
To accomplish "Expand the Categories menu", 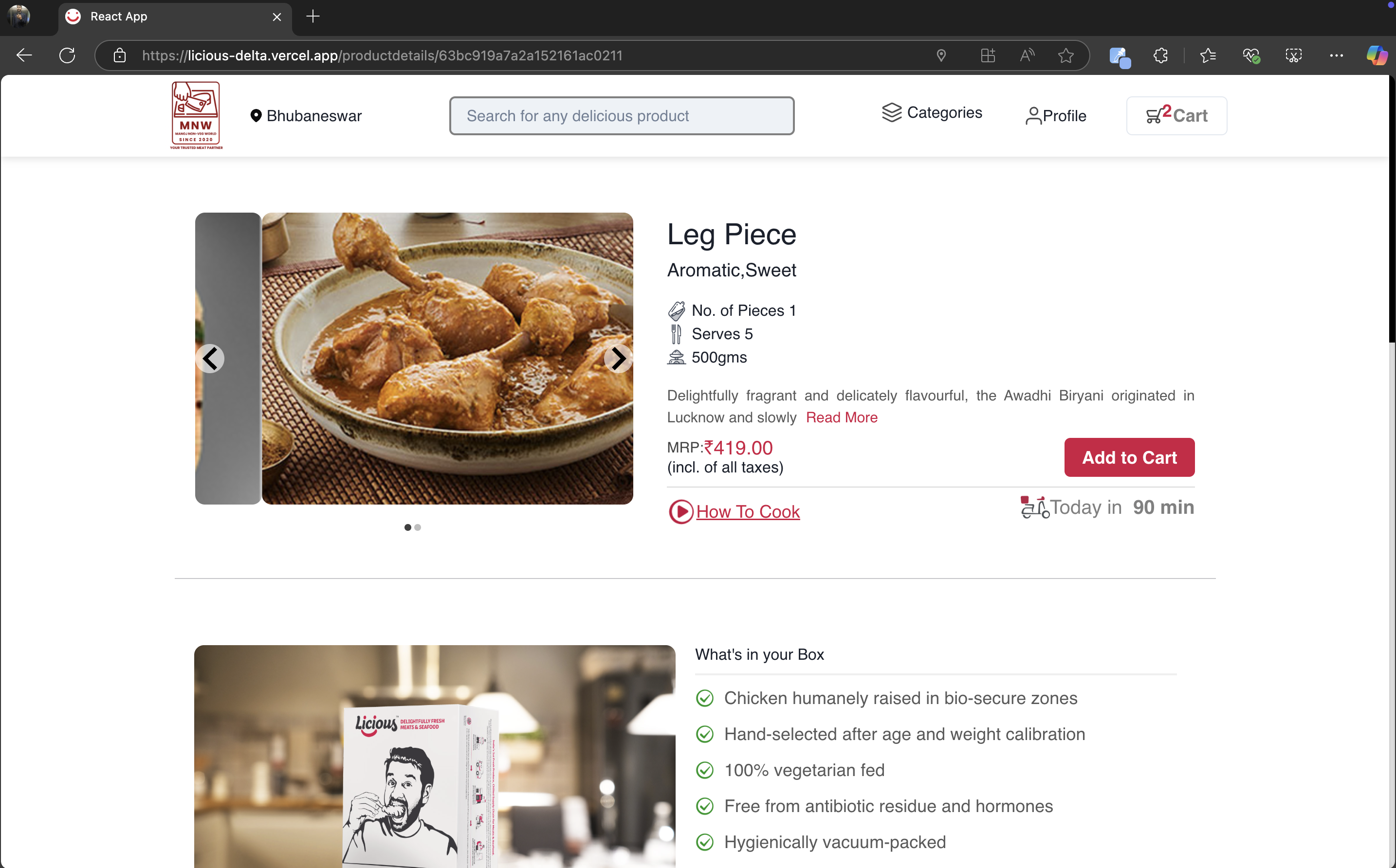I will tap(932, 112).
